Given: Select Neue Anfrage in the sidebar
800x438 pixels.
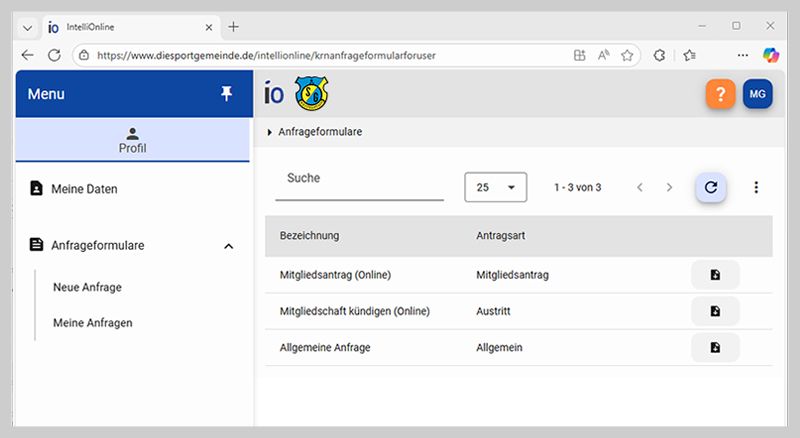Looking at the screenshot, I should [x=87, y=287].
